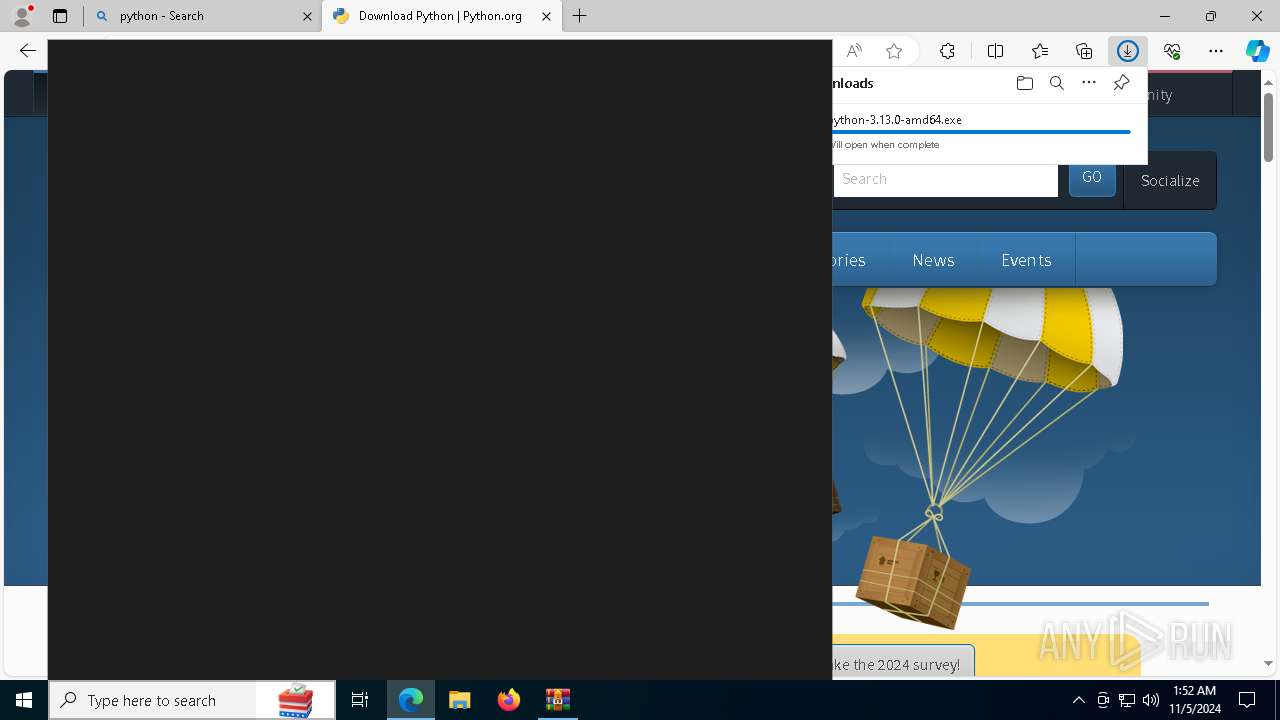The width and height of the screenshot is (1280, 720).
Task: Show hidden tray icons chevron
Action: click(1078, 700)
